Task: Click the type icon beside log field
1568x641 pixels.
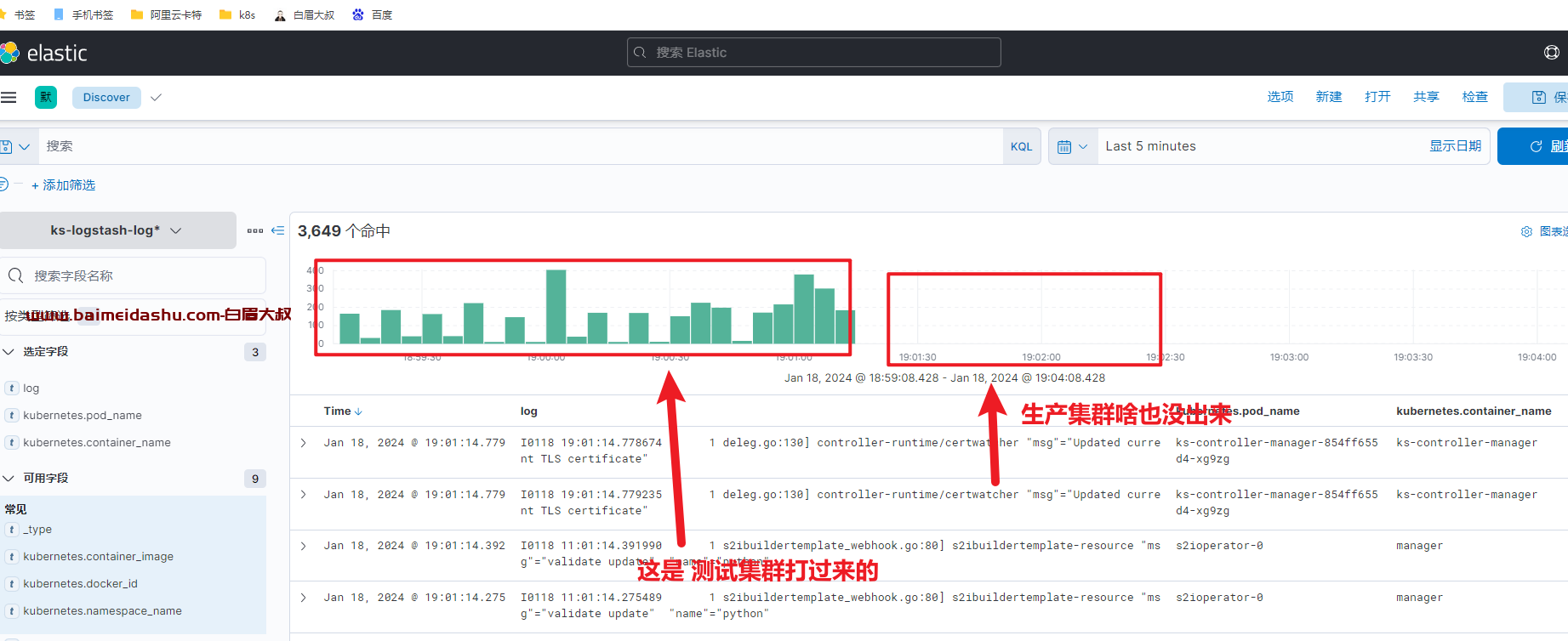Action: pyautogui.click(x=12, y=388)
